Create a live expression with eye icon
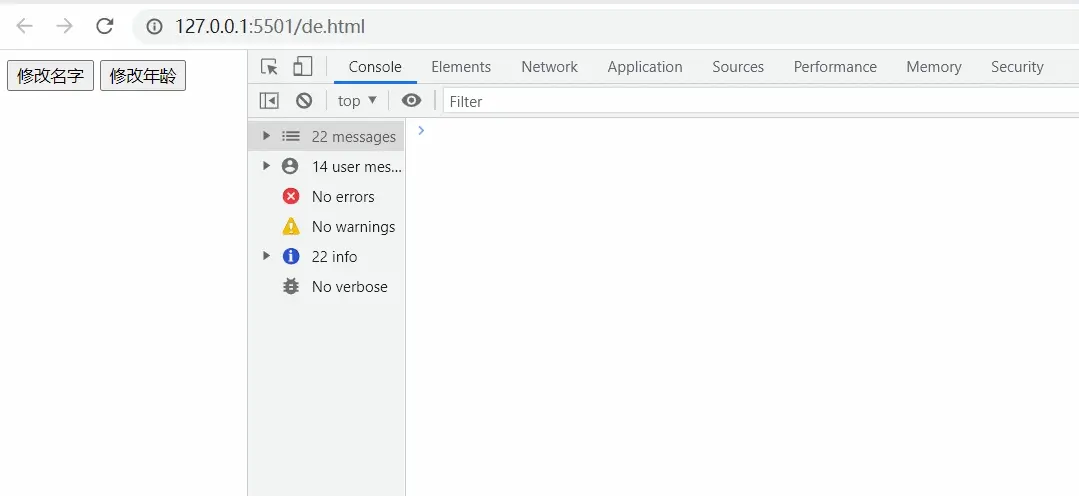Viewport: 1079px width, 496px height. (x=412, y=101)
